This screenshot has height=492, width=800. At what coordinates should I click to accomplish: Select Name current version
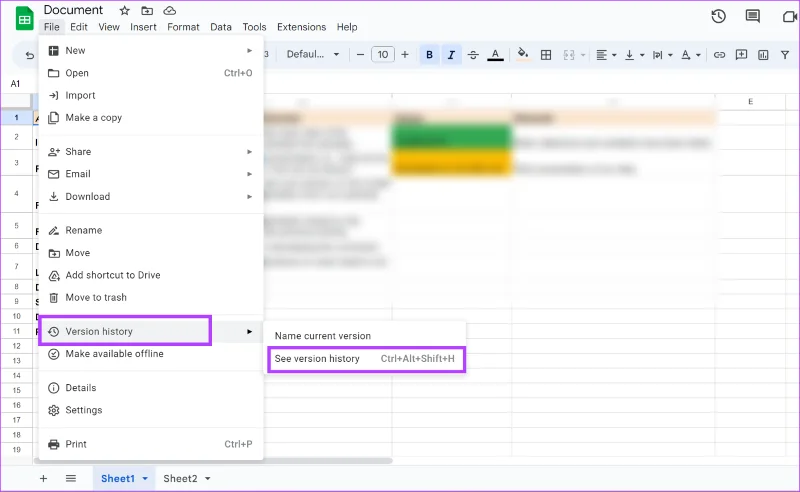(365, 336)
